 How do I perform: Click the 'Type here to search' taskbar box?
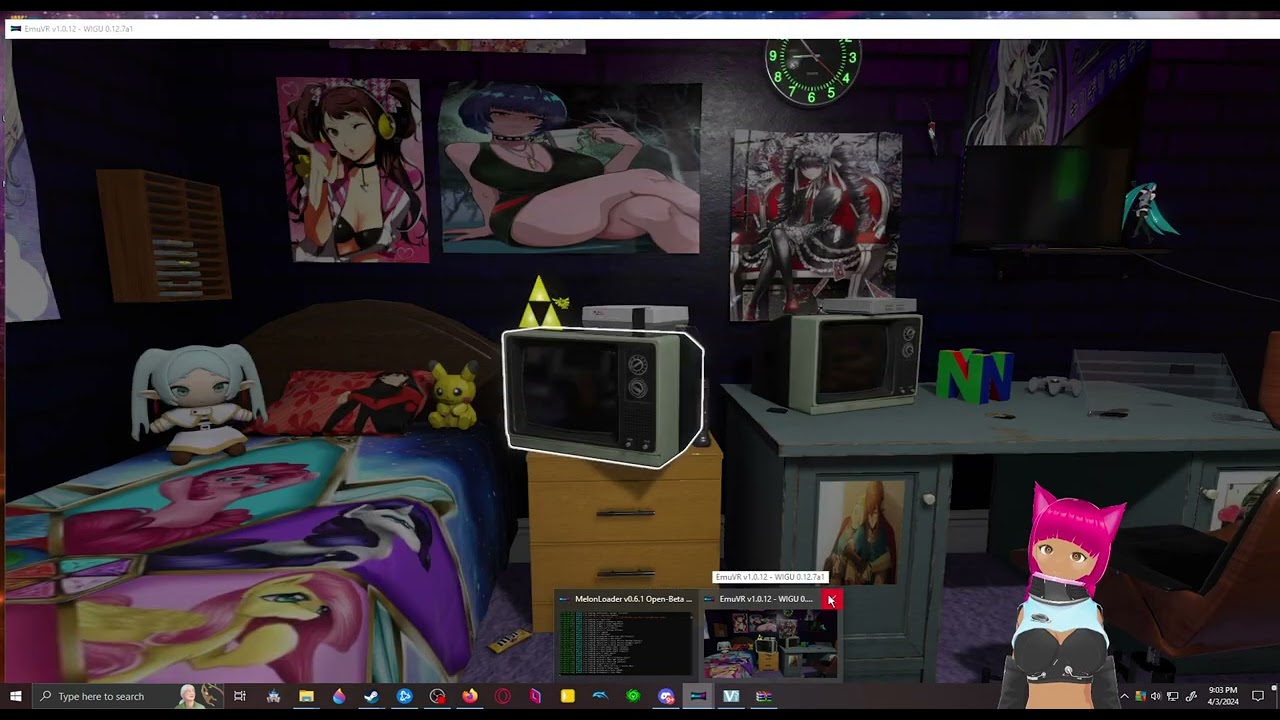(128, 696)
